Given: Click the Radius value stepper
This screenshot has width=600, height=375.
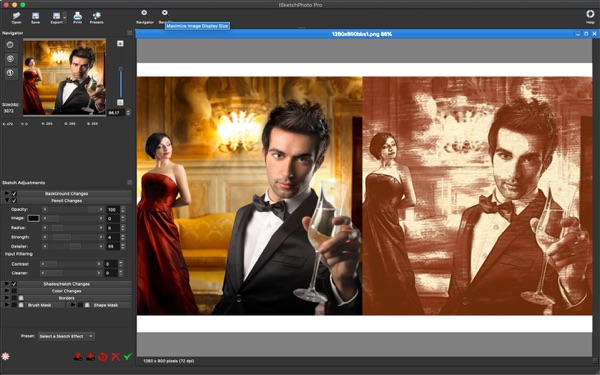Looking at the screenshot, I should click(122, 228).
